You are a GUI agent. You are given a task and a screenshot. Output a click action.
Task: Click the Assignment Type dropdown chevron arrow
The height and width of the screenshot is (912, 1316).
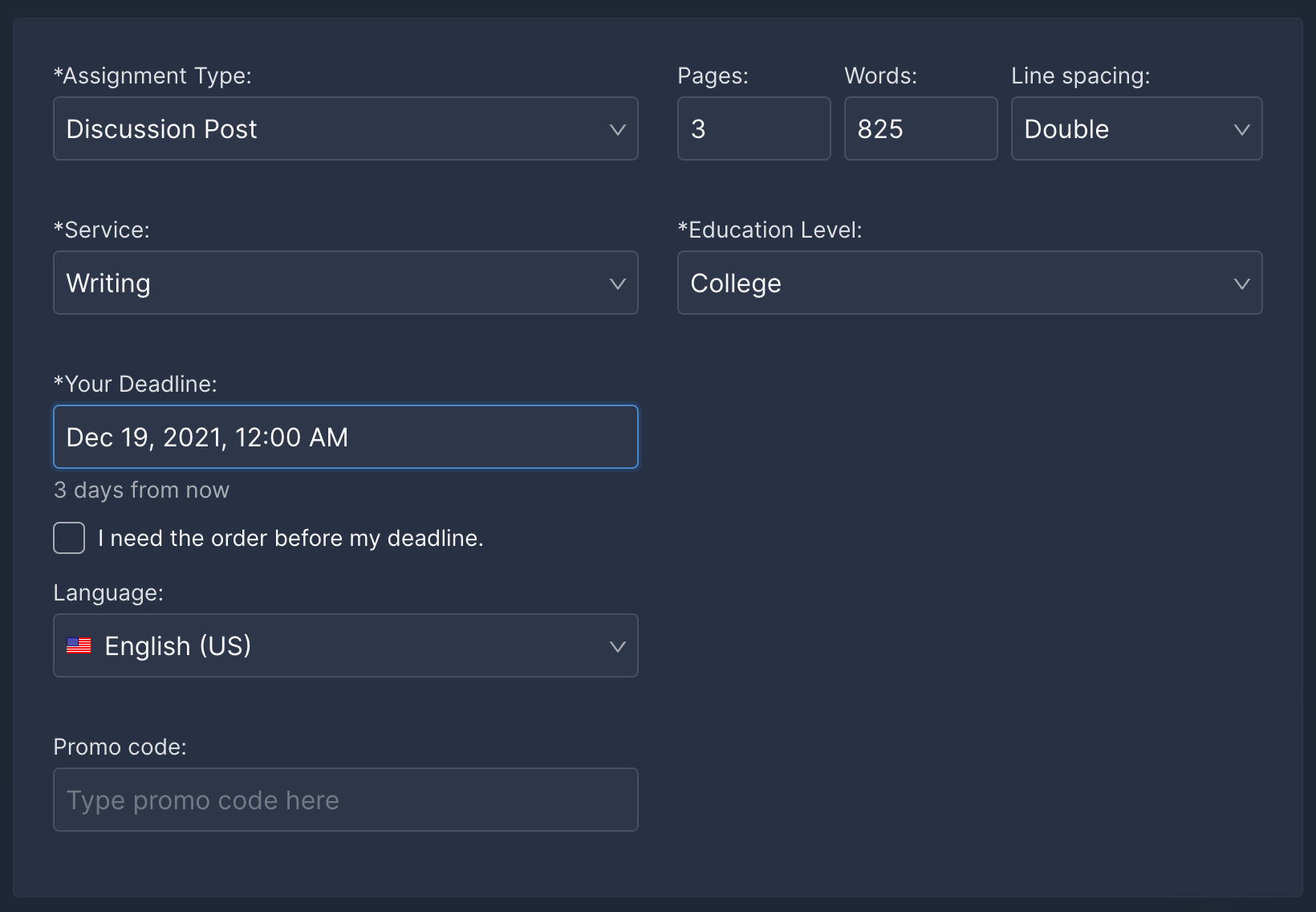point(617,129)
